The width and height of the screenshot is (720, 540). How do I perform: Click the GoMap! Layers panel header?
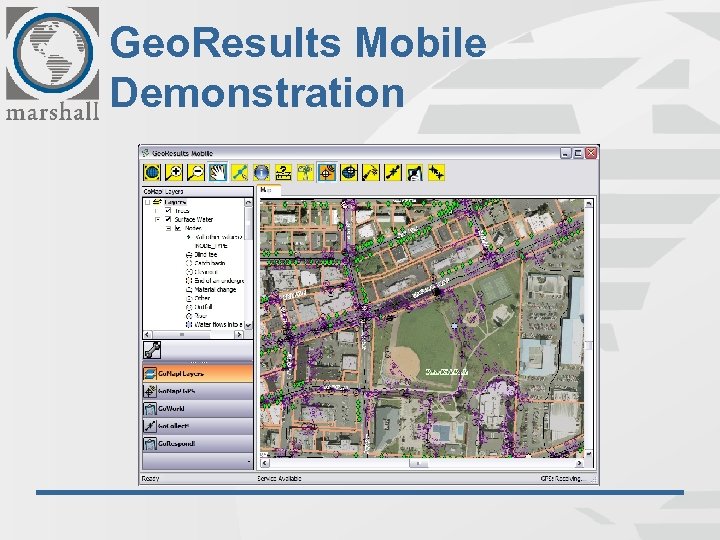click(198, 191)
